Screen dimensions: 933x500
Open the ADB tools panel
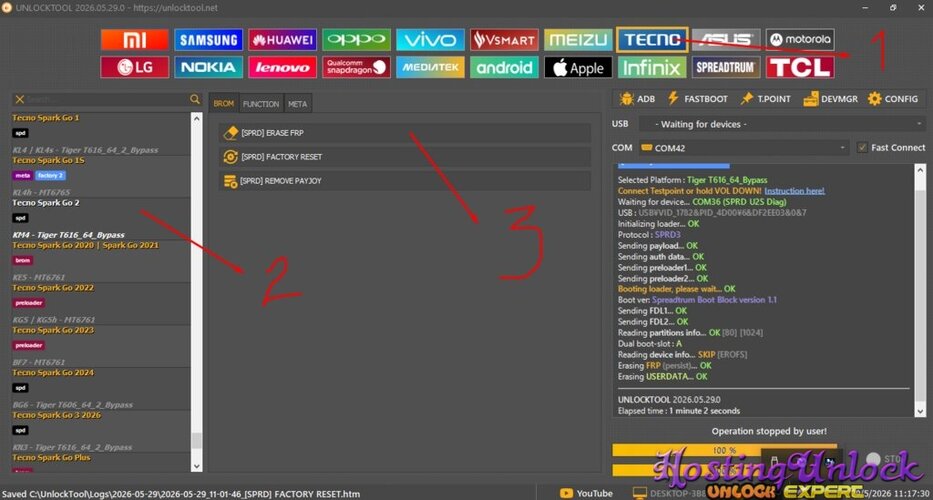tap(637, 99)
